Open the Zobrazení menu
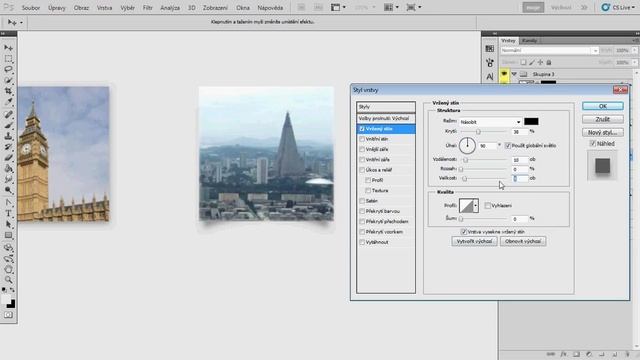This screenshot has height=360, width=640. point(216,8)
